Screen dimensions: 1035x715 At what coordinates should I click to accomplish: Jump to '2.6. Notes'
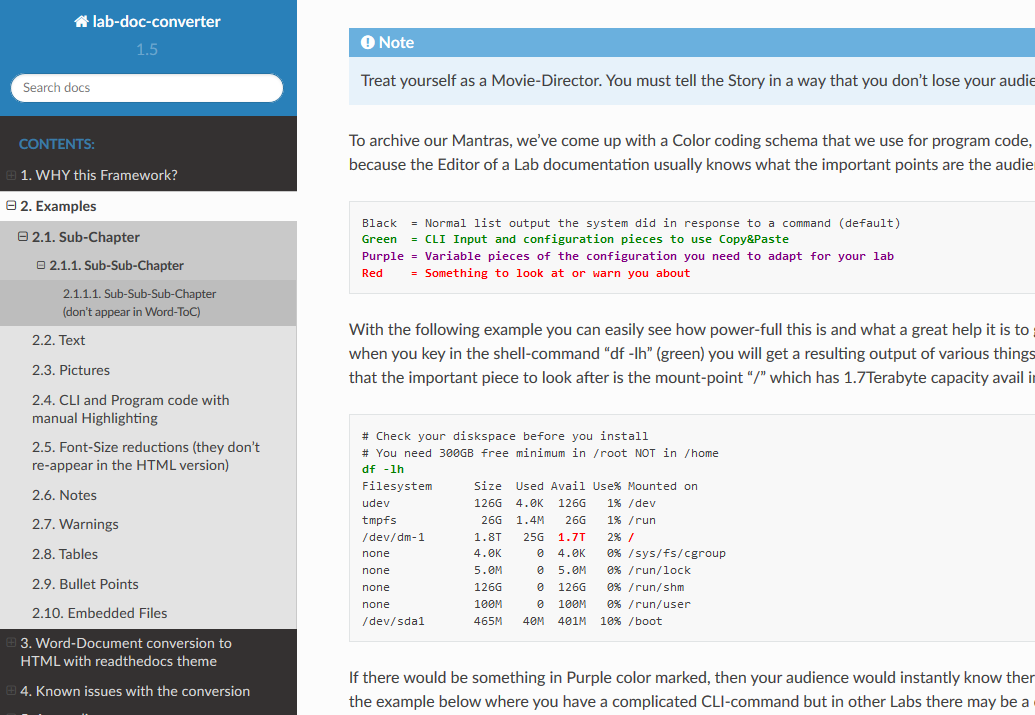(x=65, y=495)
